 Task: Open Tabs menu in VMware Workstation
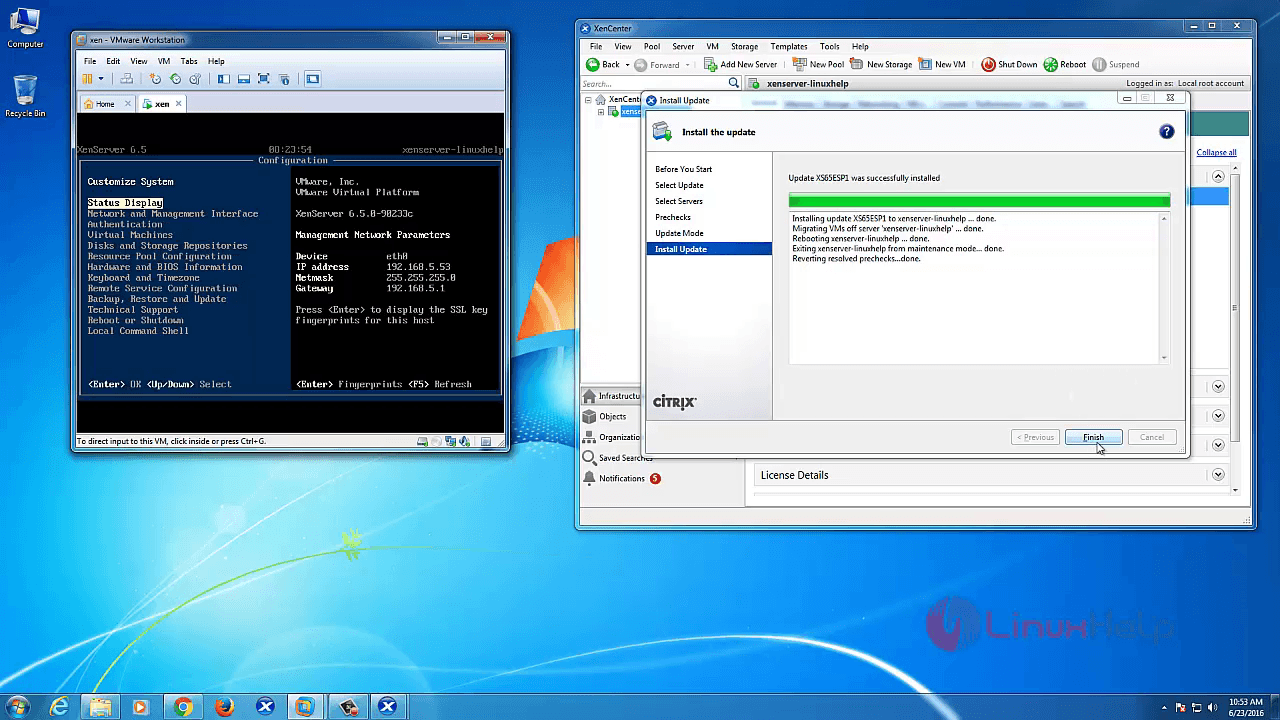[189, 61]
